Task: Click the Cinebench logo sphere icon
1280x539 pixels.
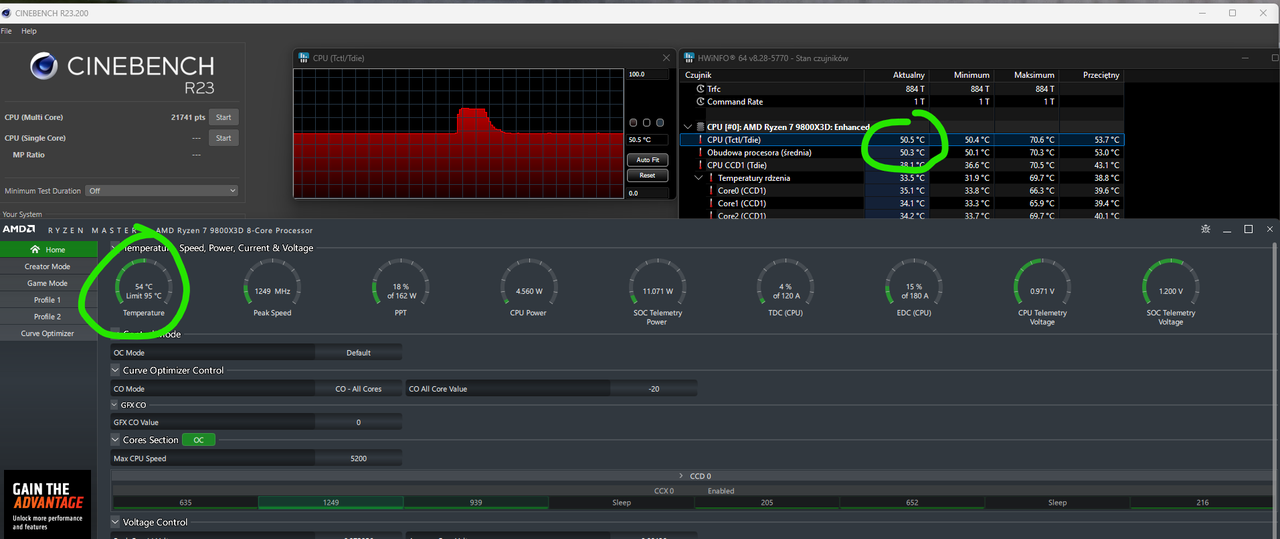Action: [44, 67]
